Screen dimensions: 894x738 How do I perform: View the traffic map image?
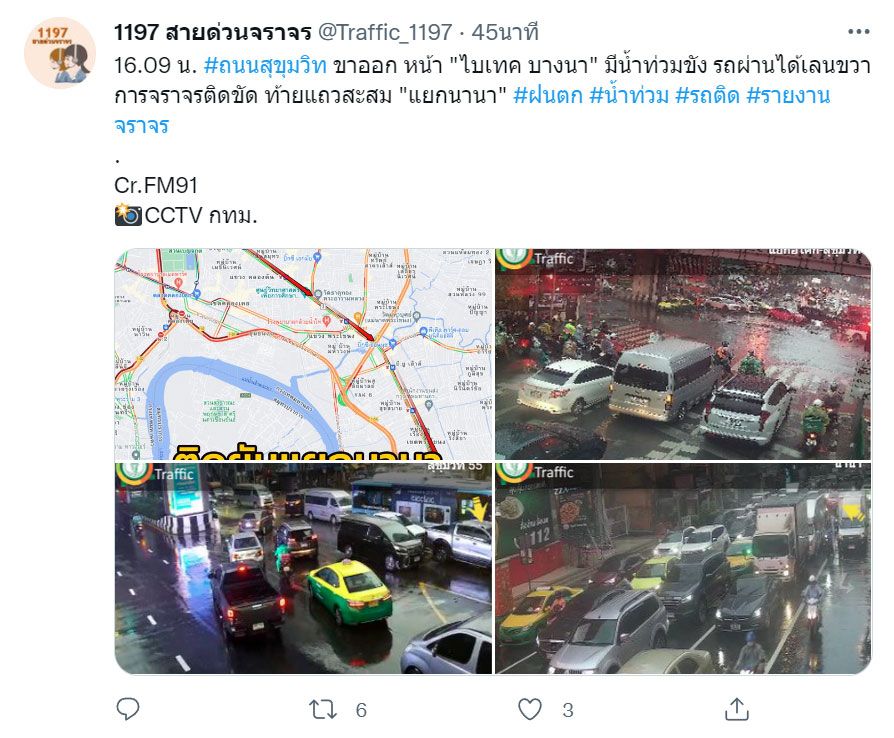tap(303, 354)
